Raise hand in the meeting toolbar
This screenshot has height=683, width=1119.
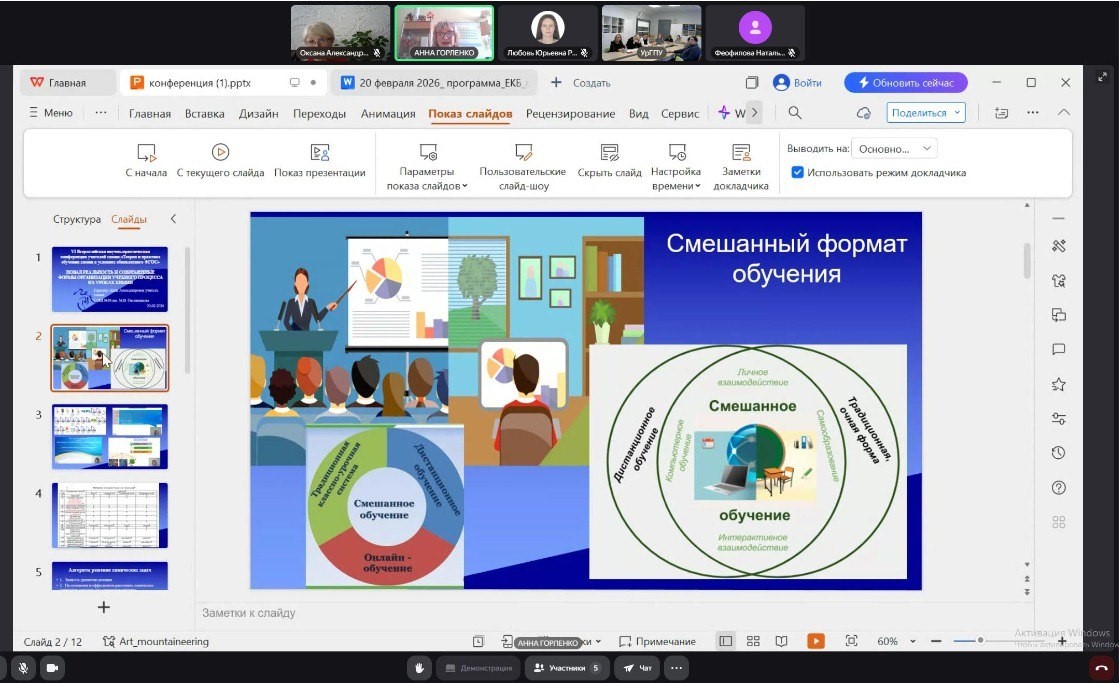420,667
